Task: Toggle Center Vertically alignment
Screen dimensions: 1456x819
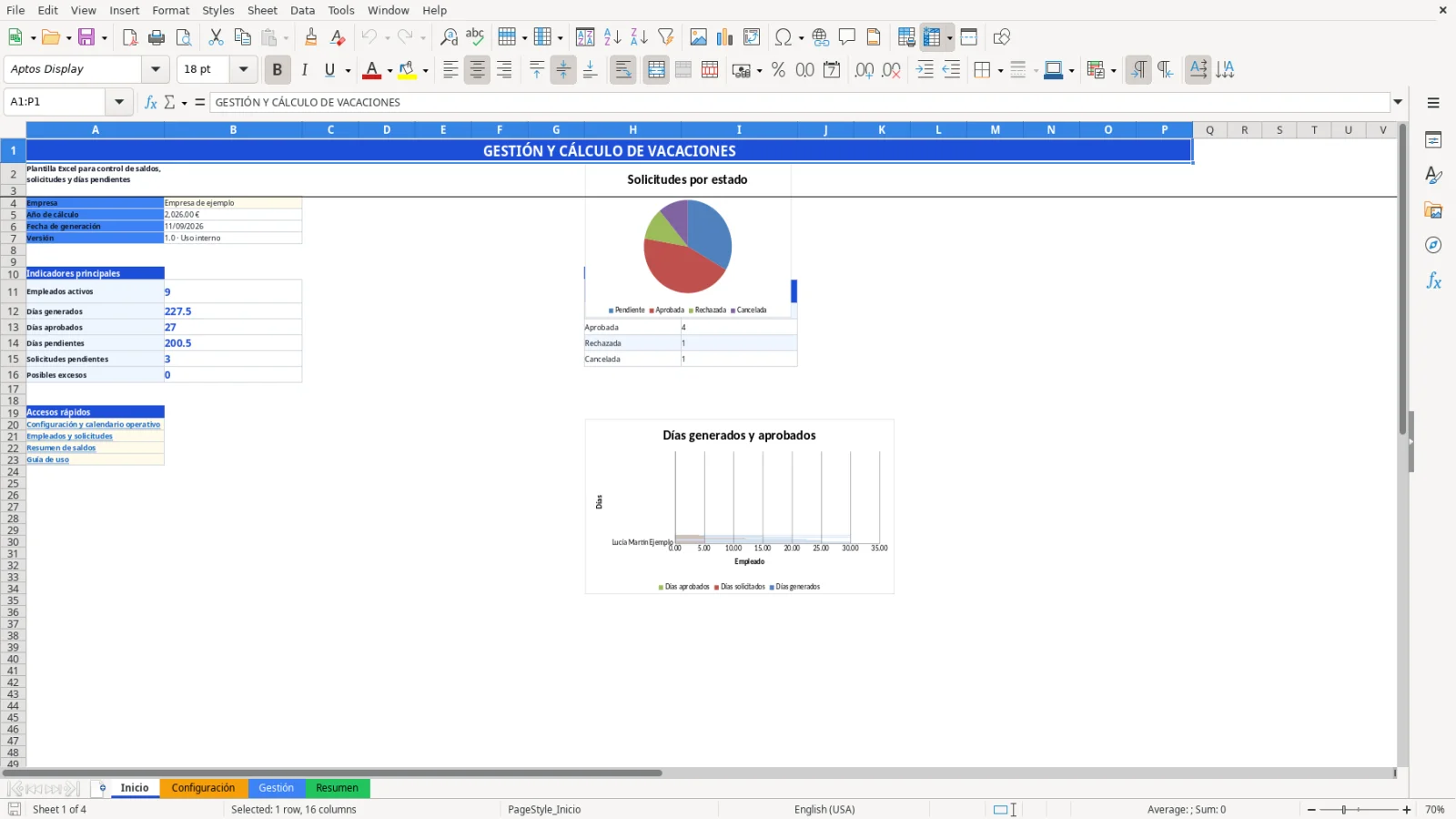Action: [563, 70]
